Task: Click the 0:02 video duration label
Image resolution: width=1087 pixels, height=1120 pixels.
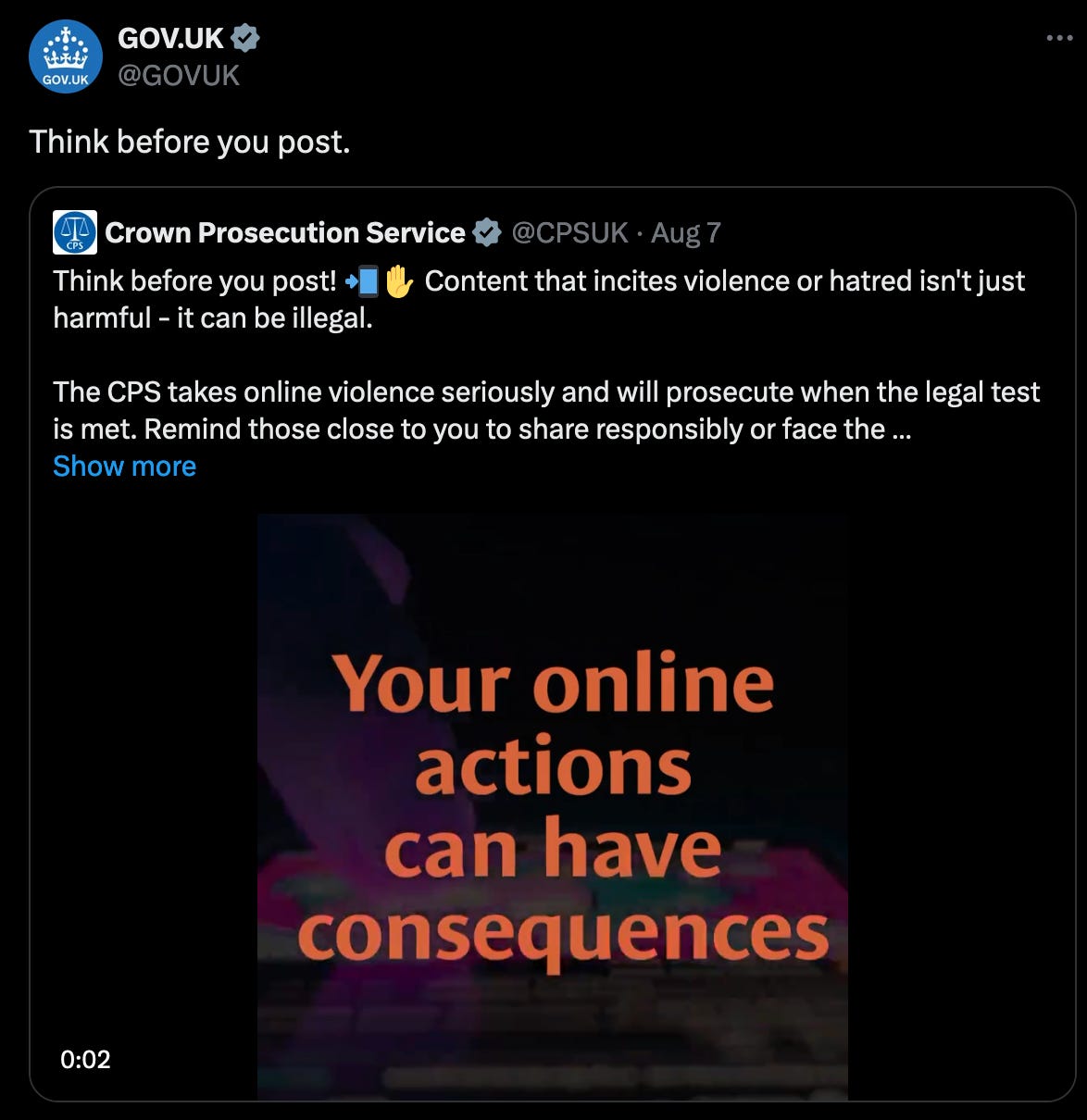Action: coord(85,1060)
